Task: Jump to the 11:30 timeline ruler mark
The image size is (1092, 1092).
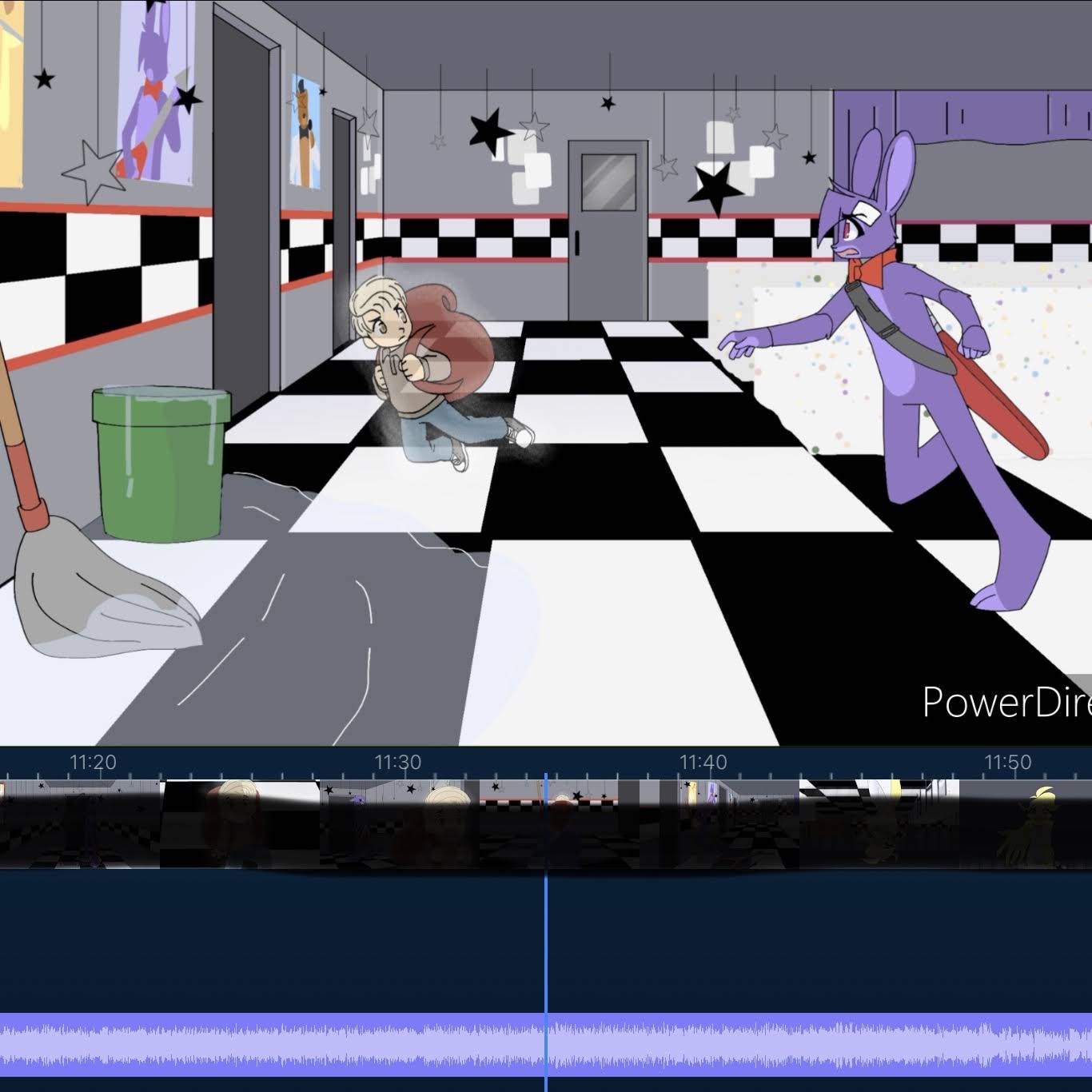Action: tap(398, 763)
